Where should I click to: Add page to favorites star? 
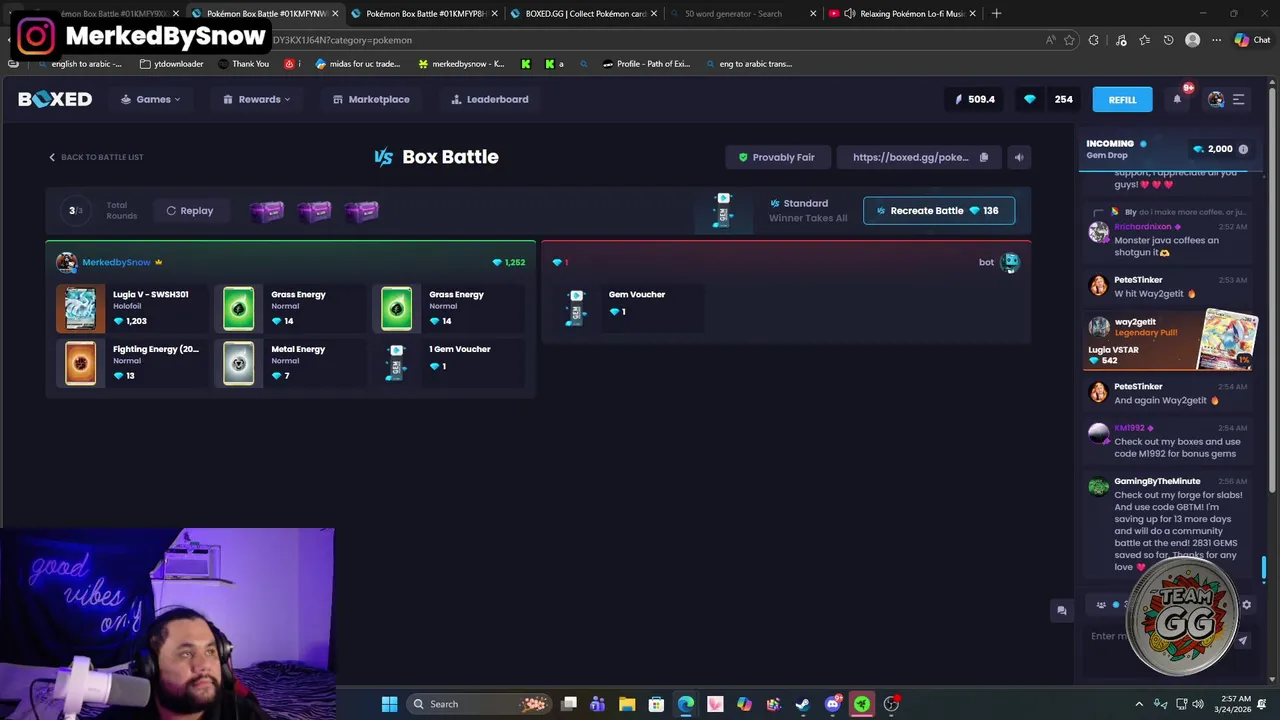pyautogui.click(x=1069, y=40)
